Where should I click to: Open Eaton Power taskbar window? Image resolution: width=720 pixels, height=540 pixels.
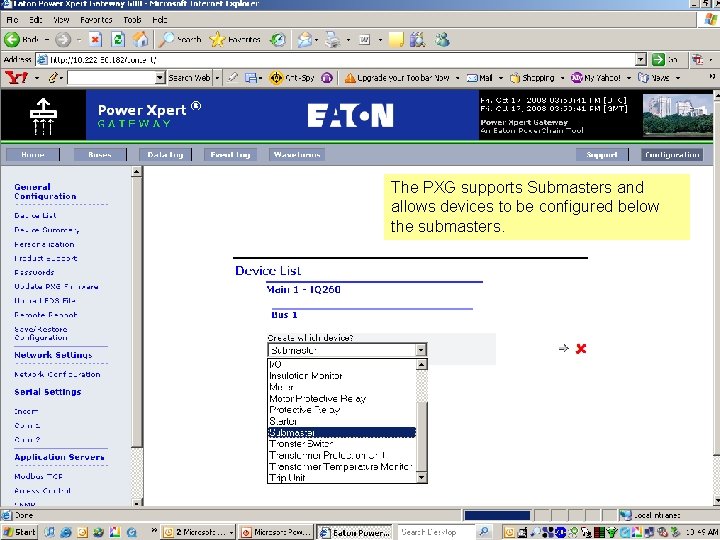pyautogui.click(x=354, y=532)
